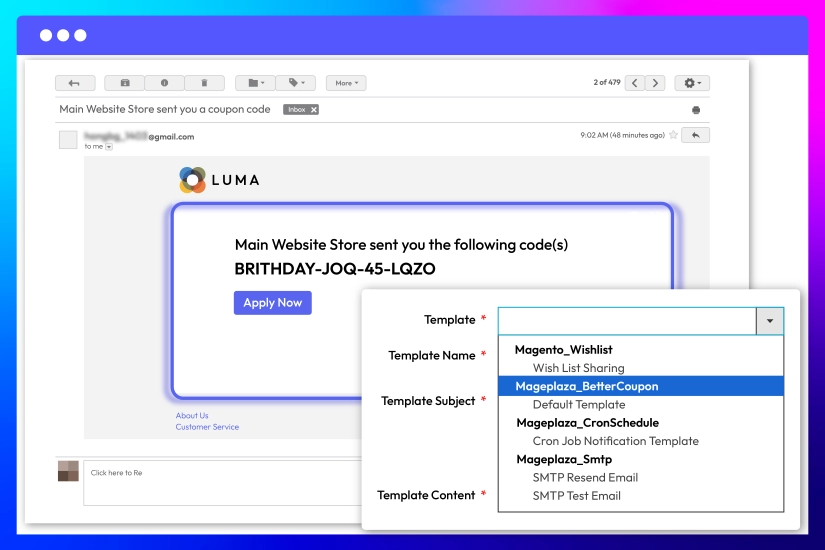Archive the coupon email

click(x=125, y=83)
